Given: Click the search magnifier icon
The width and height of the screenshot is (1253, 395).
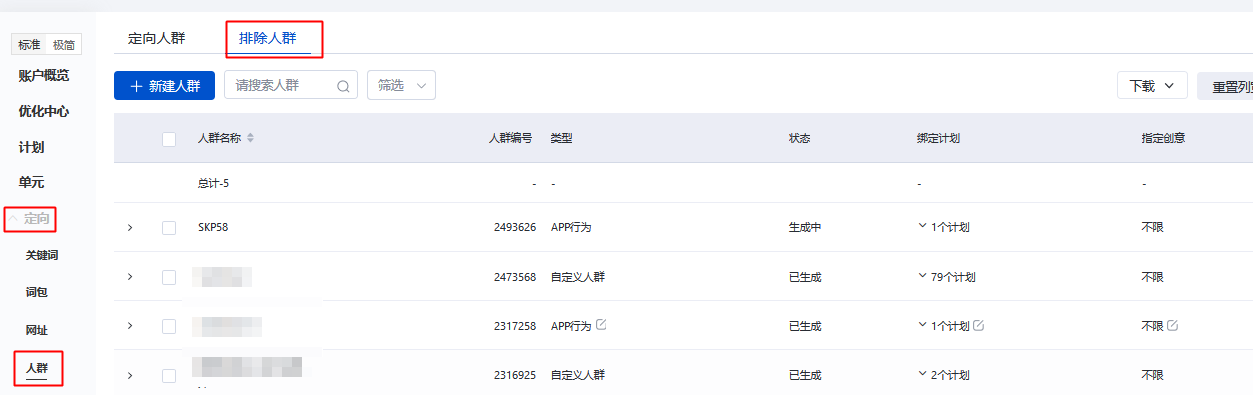Looking at the screenshot, I should [x=343, y=86].
